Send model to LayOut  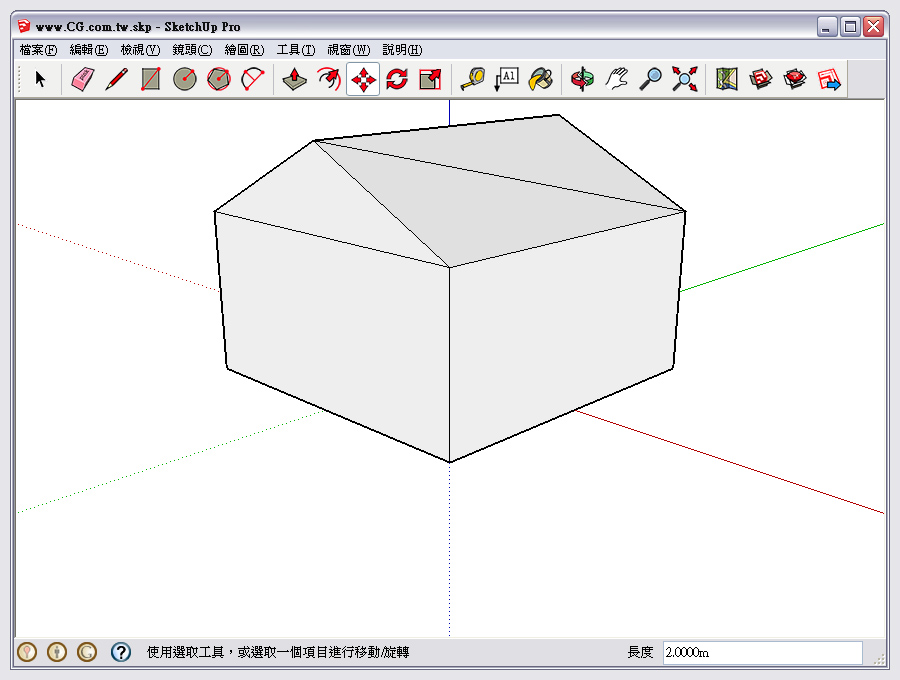[829, 79]
